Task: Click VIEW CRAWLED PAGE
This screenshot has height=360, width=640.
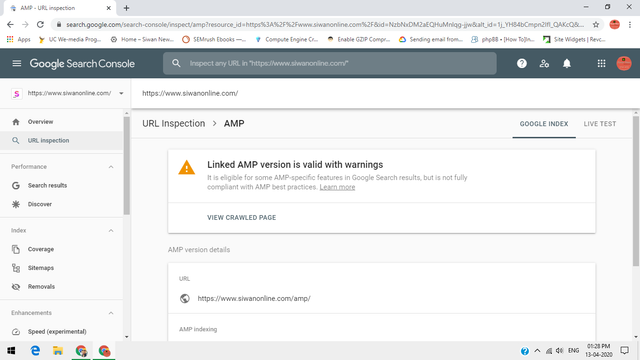Action: (x=242, y=218)
